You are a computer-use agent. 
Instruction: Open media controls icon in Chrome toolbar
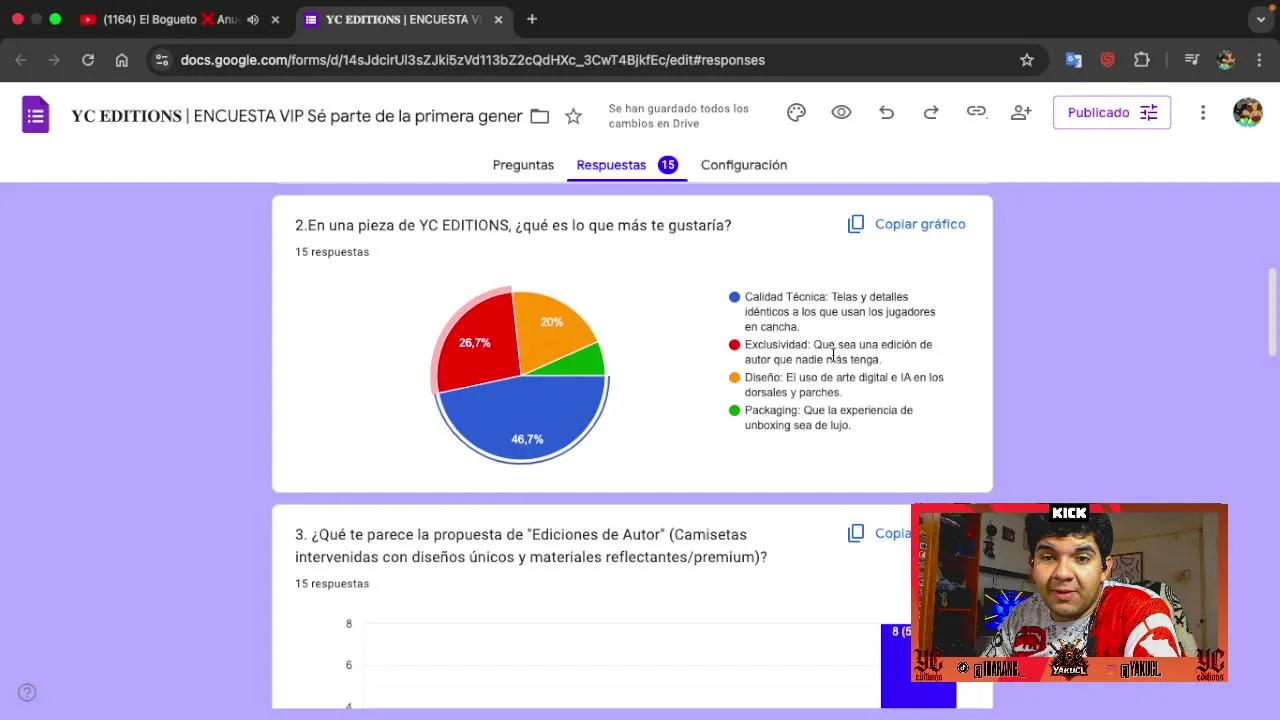tap(1191, 60)
